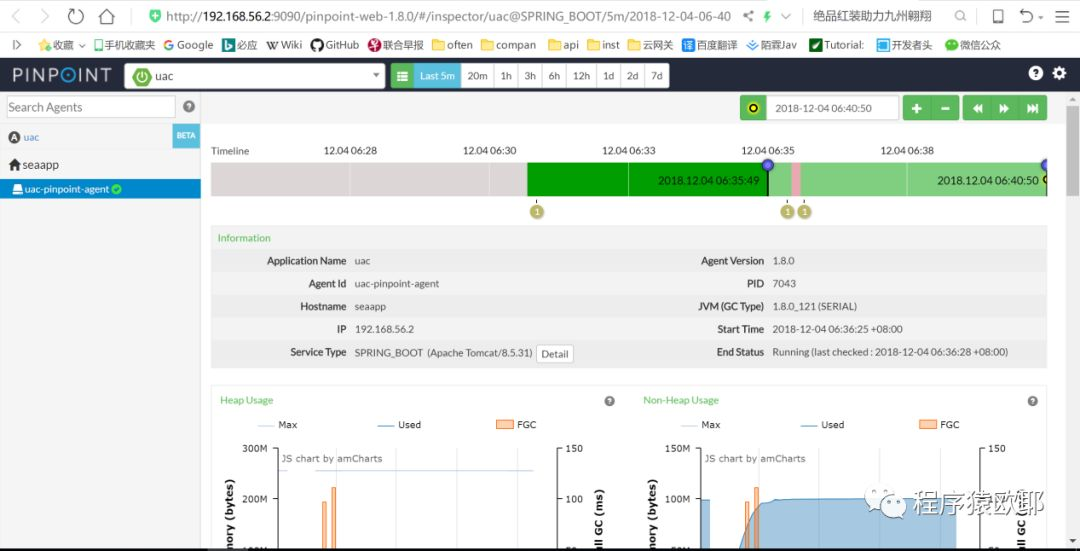Viewport: 1080px width, 551px height.
Task: Open the Pinpoint help question-mark icon
Action: (x=1035, y=73)
